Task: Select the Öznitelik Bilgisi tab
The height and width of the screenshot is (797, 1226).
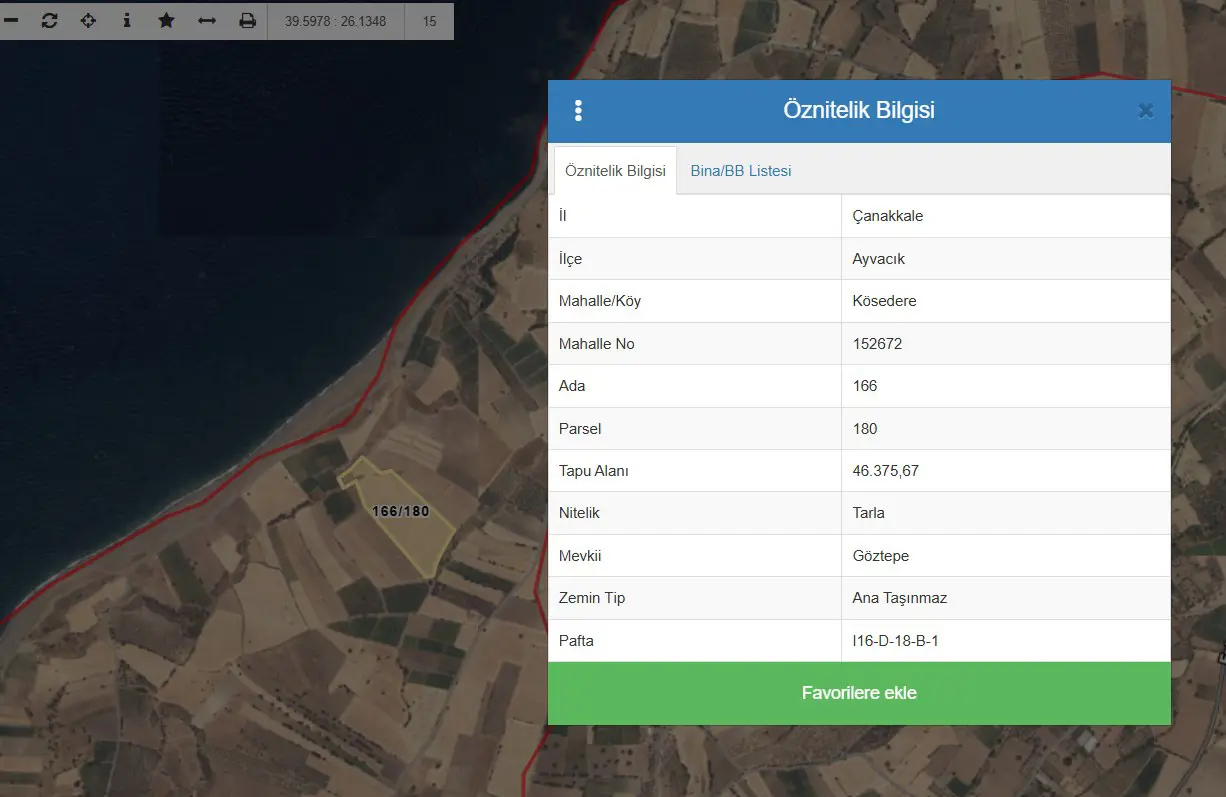Action: [615, 171]
